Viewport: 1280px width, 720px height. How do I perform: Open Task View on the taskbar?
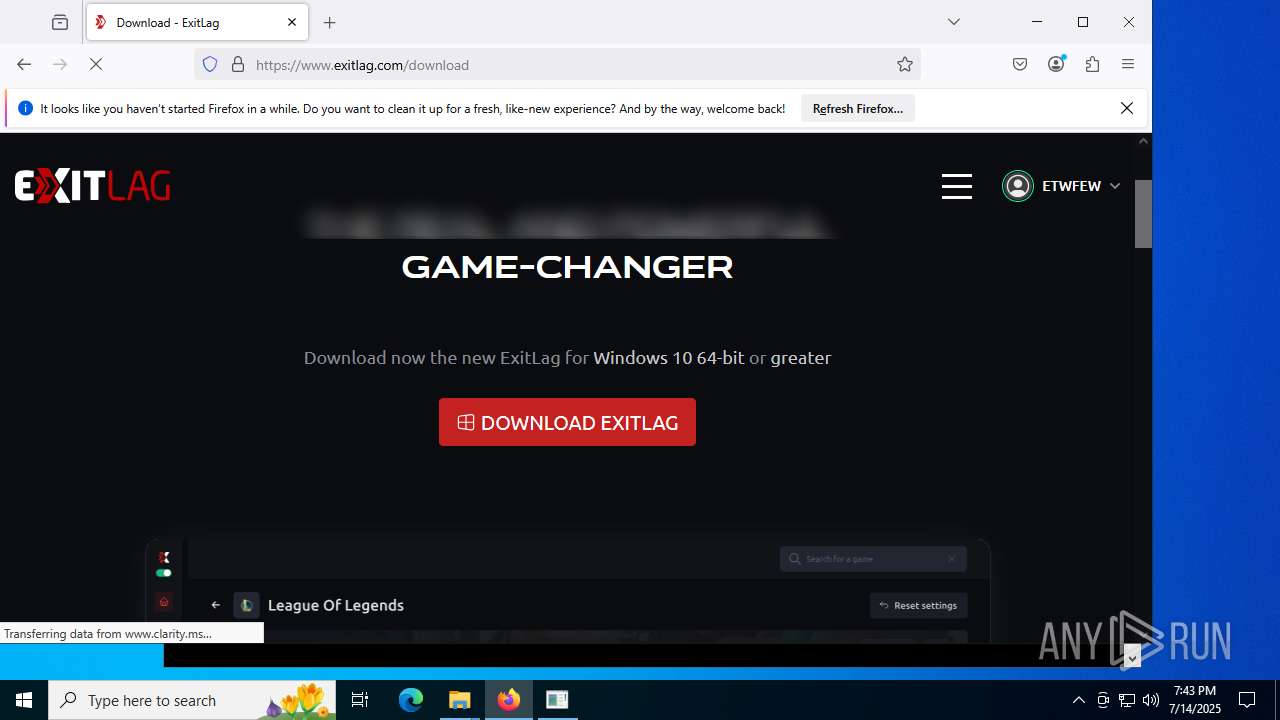click(x=360, y=700)
